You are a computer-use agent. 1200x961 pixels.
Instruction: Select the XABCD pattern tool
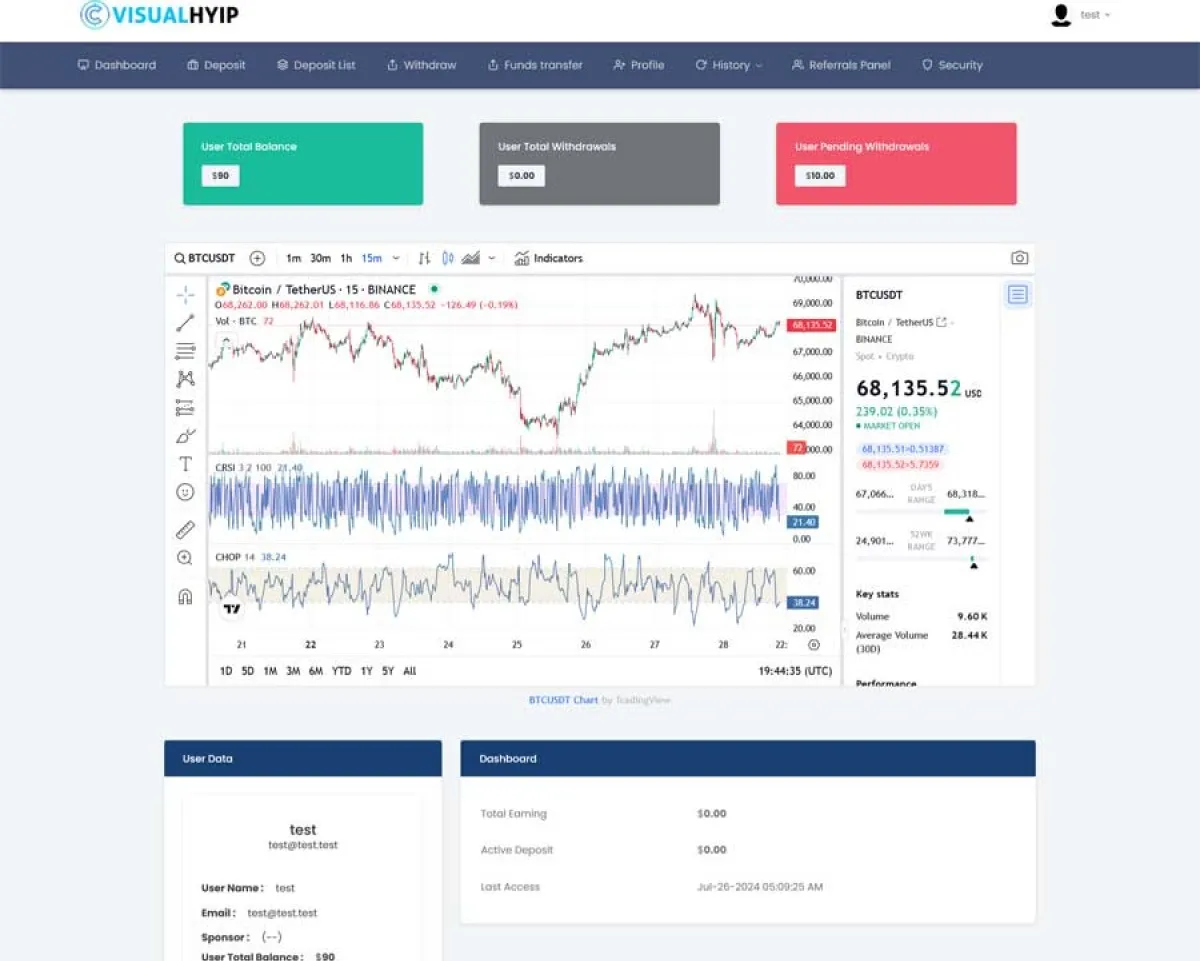(x=185, y=379)
